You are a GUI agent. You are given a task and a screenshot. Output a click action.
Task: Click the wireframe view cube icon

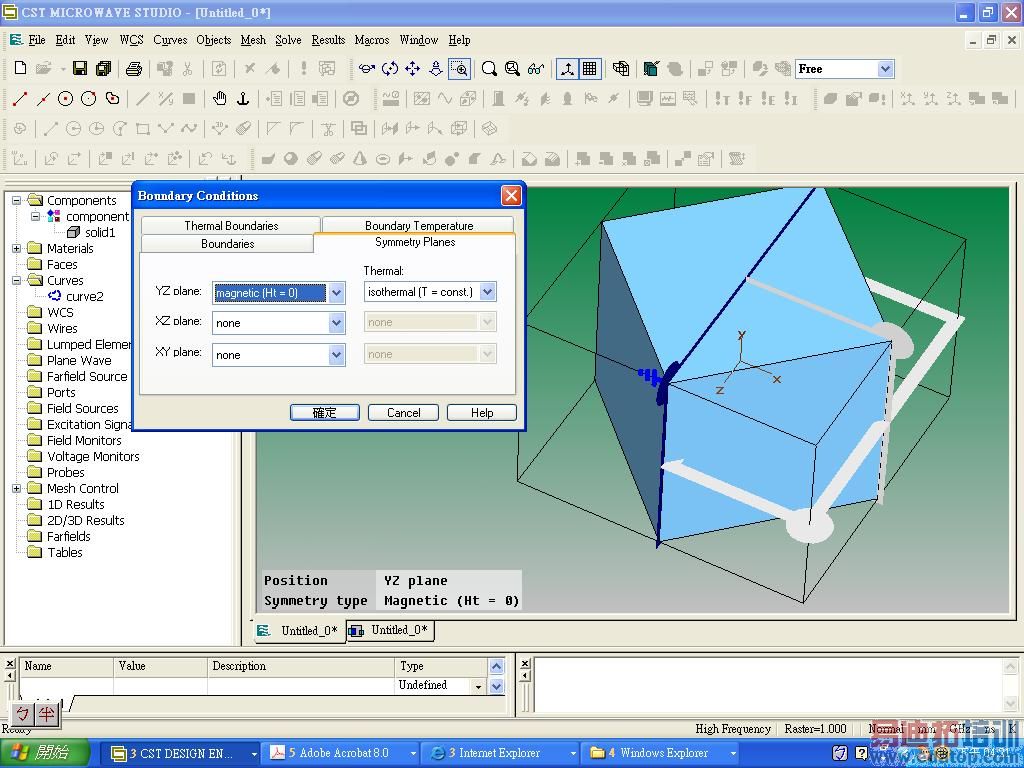point(621,69)
